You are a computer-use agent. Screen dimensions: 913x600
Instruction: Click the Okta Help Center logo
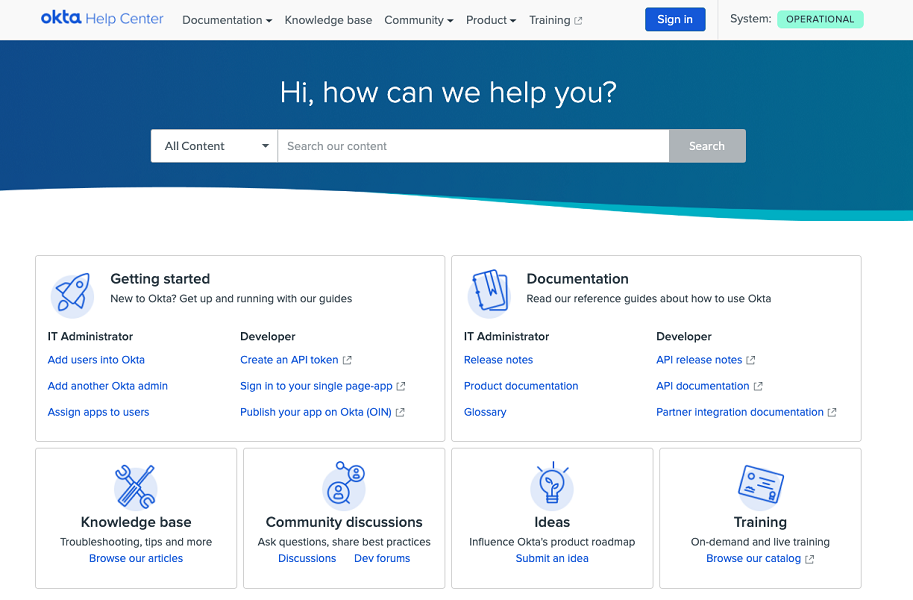pyautogui.click(x=102, y=19)
